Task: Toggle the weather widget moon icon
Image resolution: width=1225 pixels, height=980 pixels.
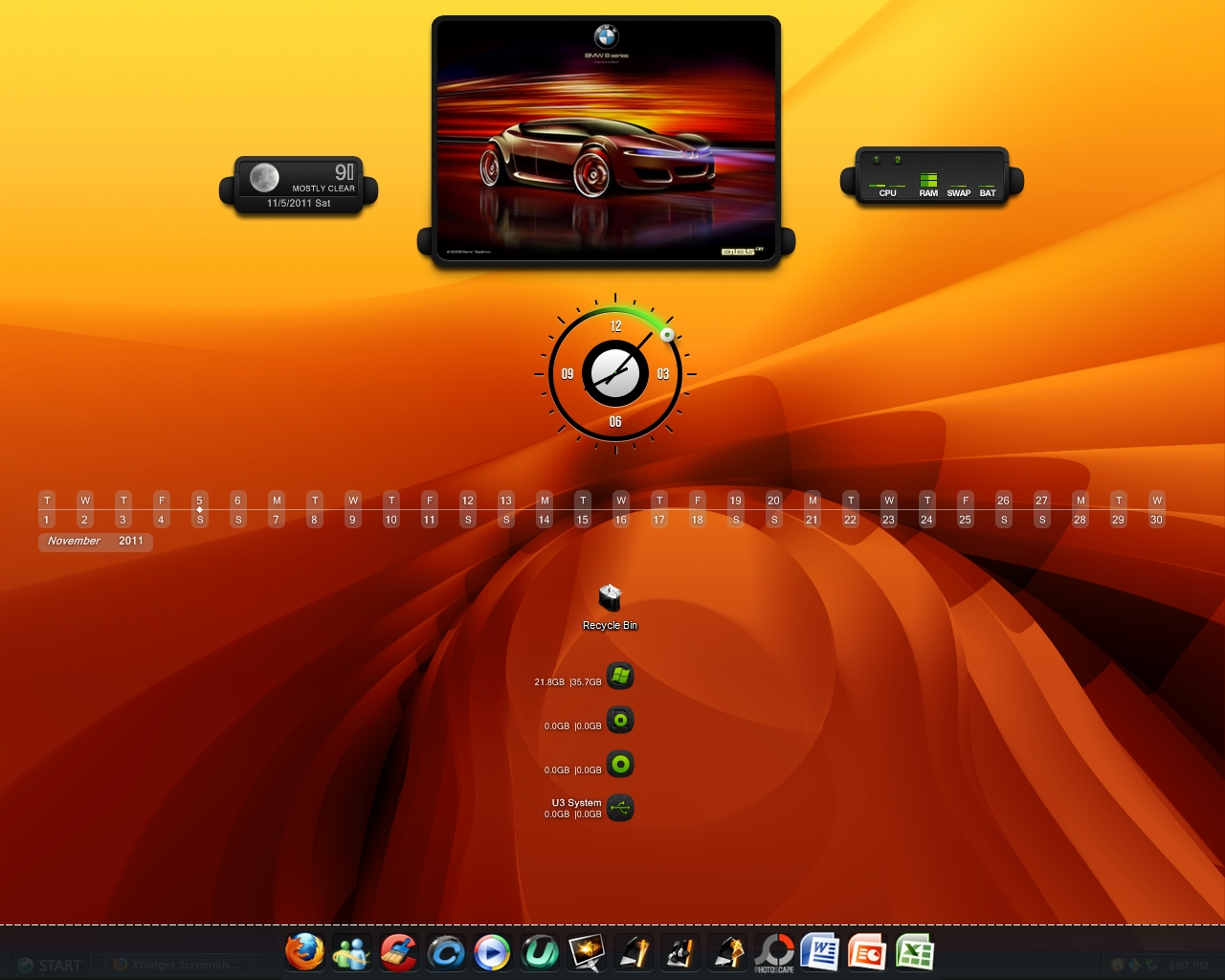Action: [263, 177]
